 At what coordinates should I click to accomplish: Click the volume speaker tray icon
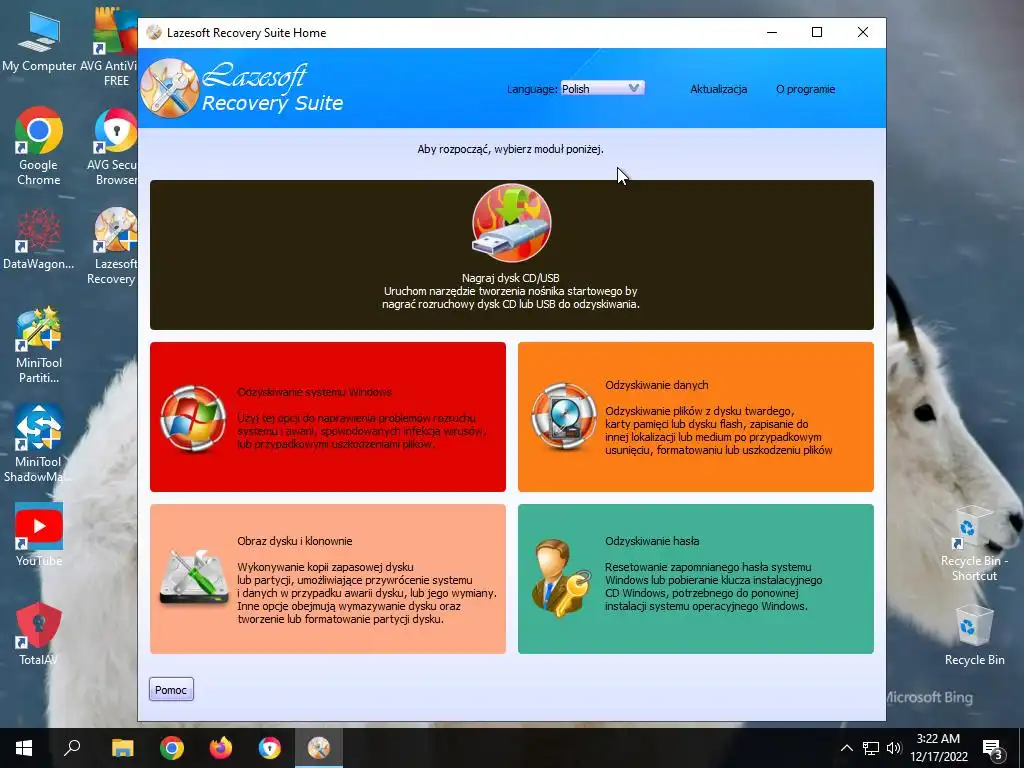(x=894, y=748)
